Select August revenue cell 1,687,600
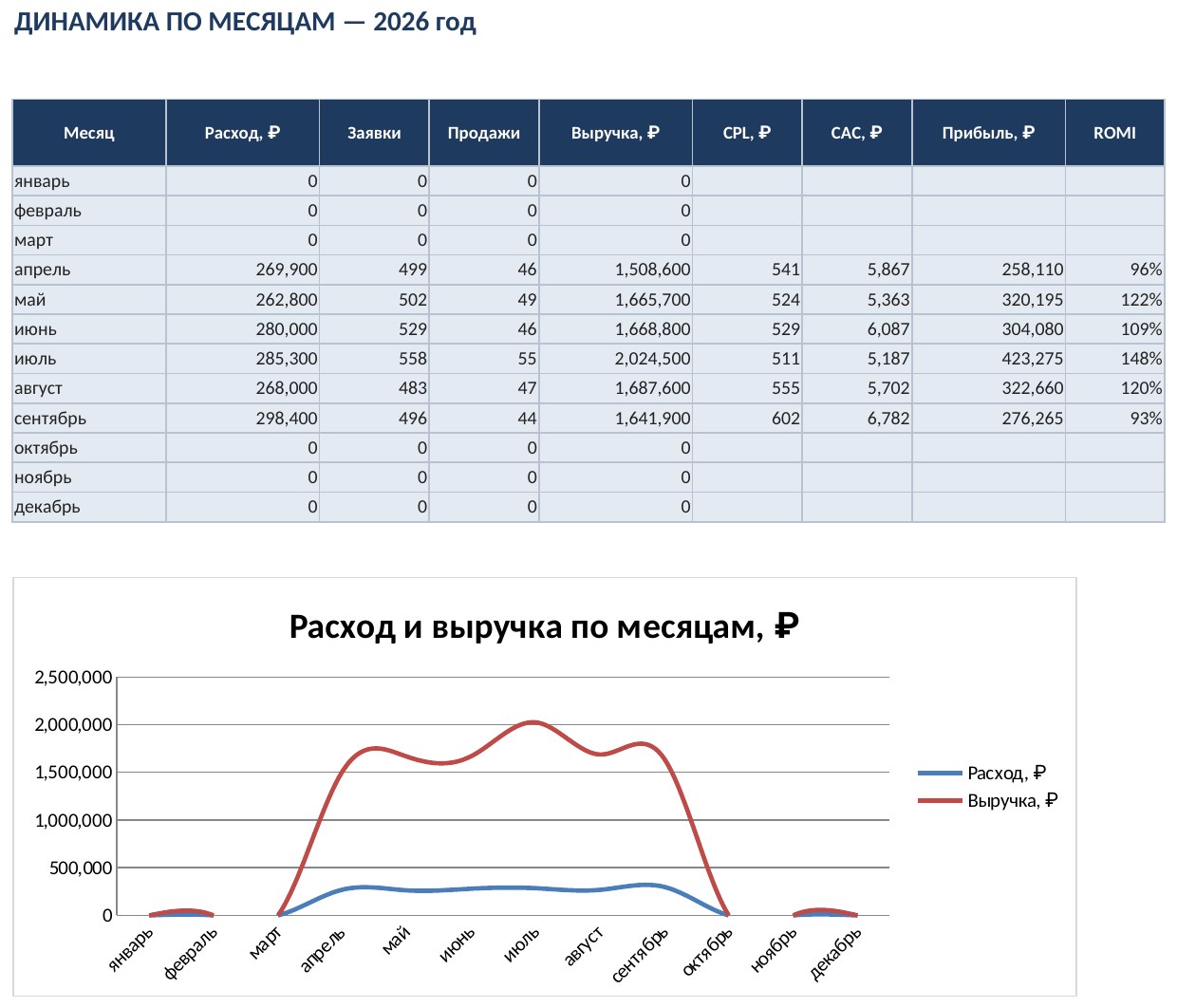The width and height of the screenshot is (1177, 1008). tap(616, 388)
